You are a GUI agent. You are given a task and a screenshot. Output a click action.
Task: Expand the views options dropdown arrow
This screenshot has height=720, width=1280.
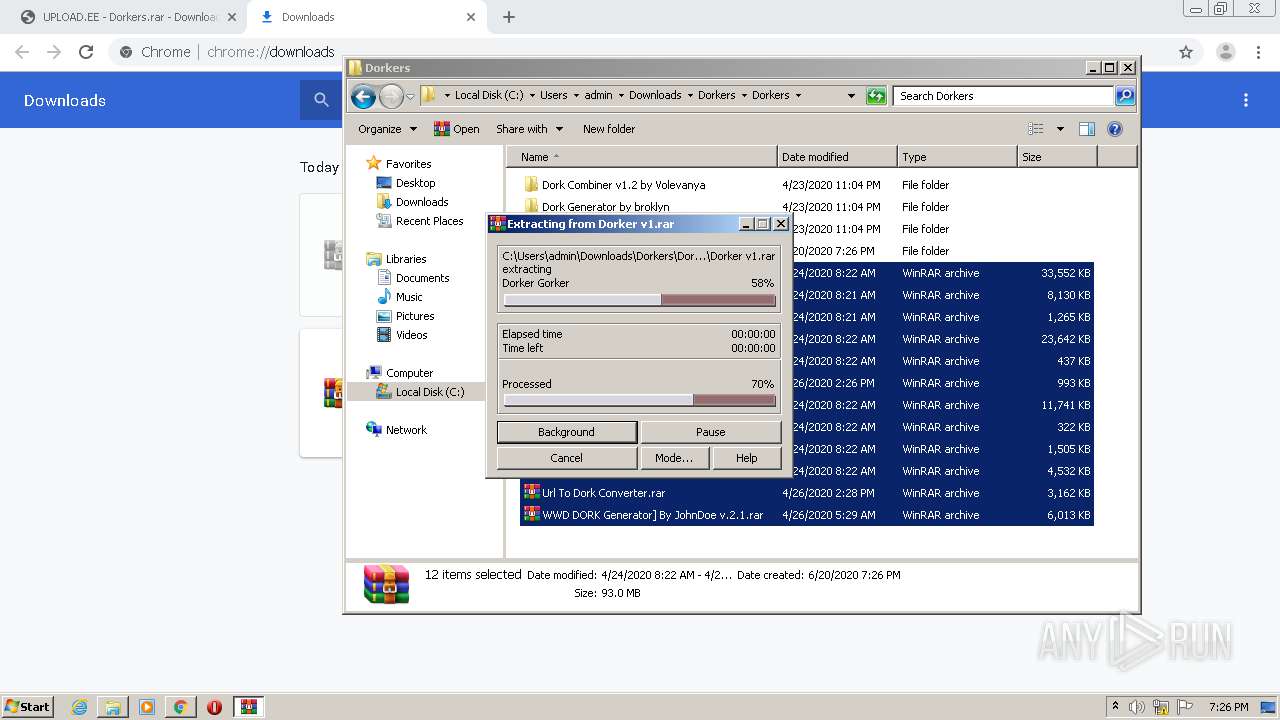[x=1060, y=129]
